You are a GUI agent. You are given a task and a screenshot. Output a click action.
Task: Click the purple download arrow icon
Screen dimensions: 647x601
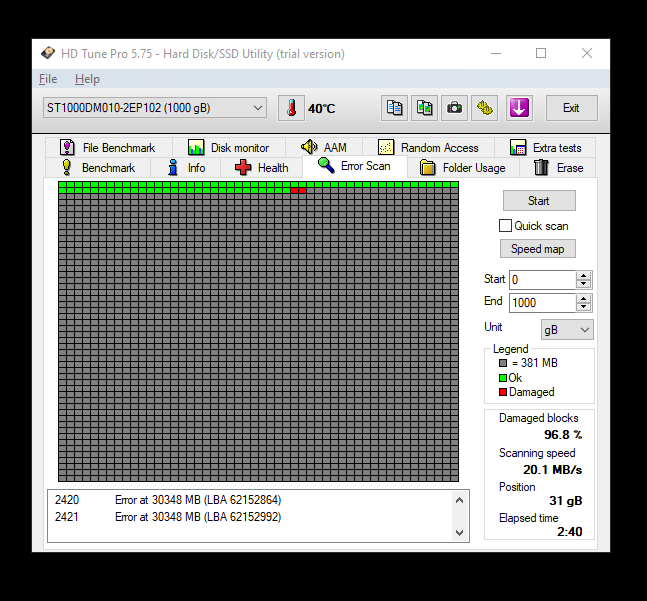pyautogui.click(x=519, y=108)
